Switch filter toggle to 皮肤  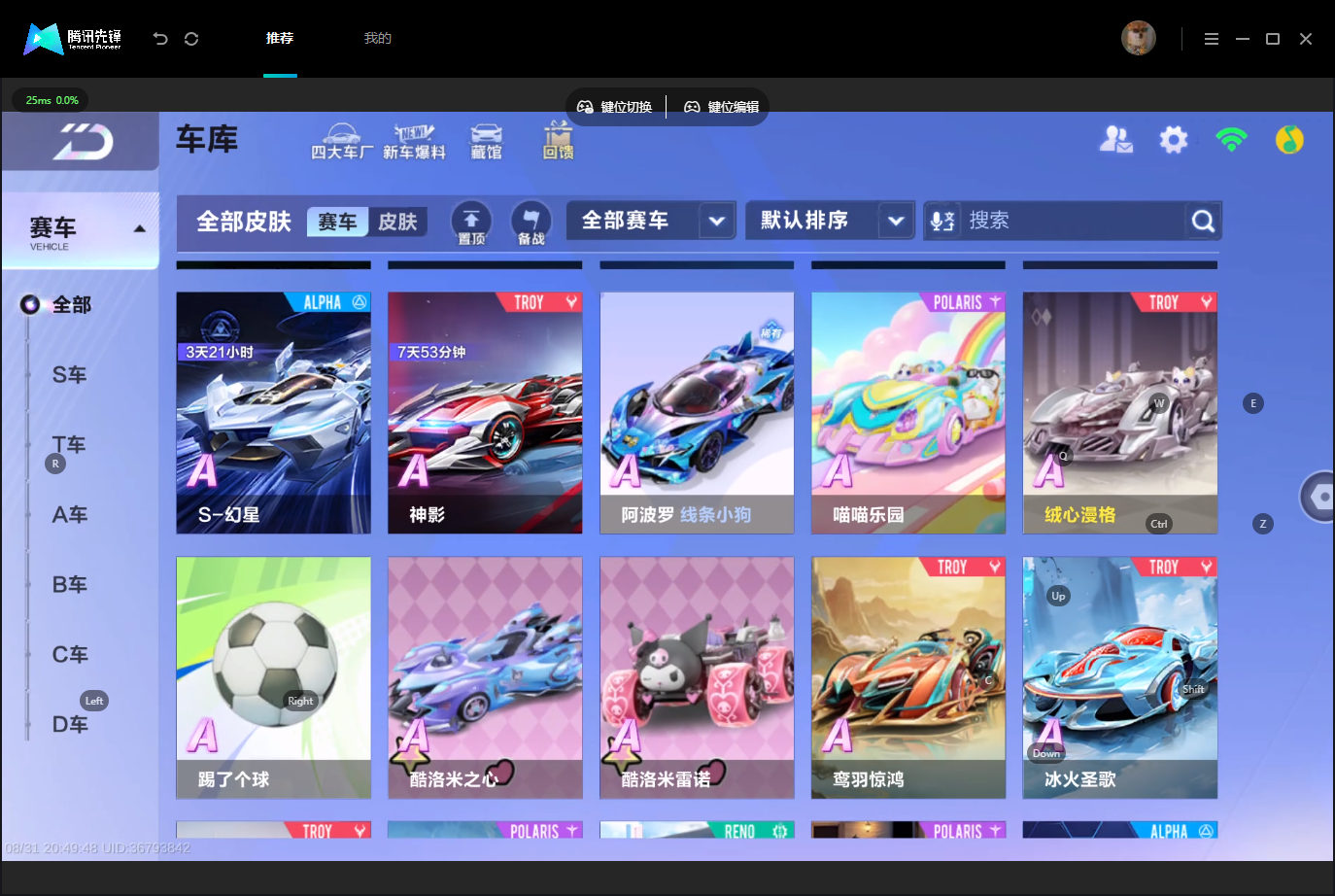[397, 222]
